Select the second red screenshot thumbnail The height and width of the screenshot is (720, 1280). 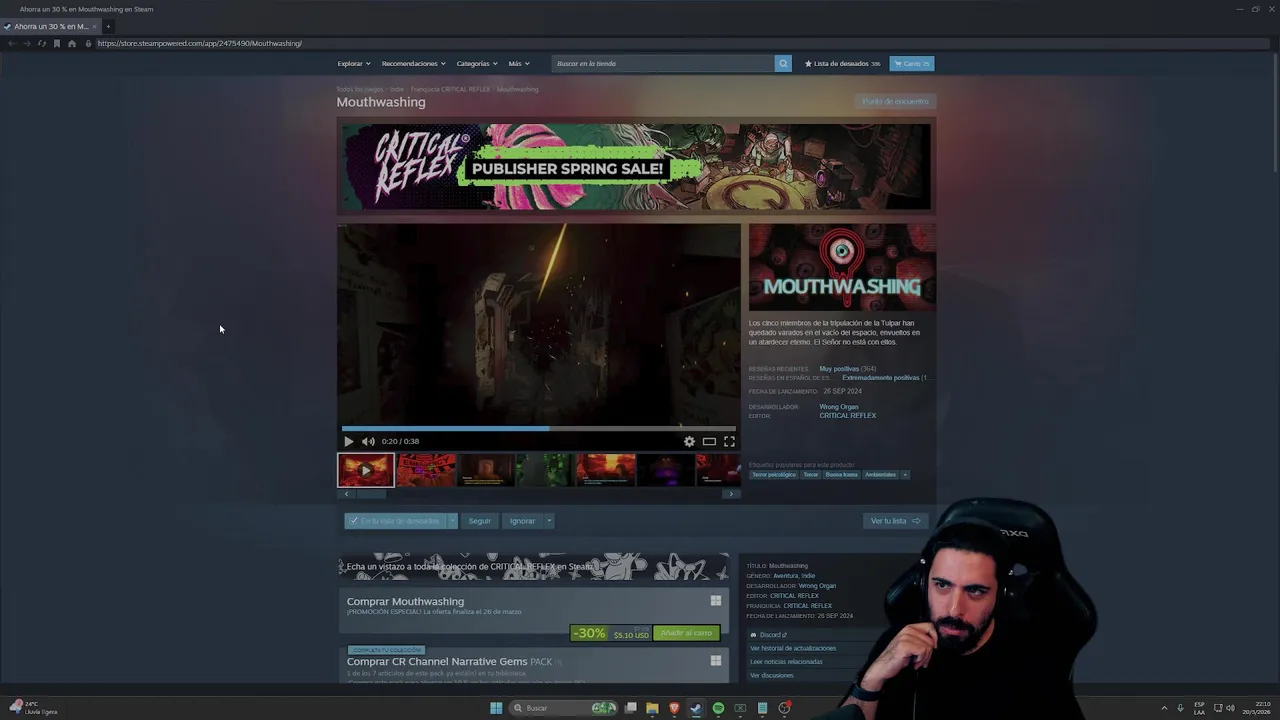[x=426, y=470]
